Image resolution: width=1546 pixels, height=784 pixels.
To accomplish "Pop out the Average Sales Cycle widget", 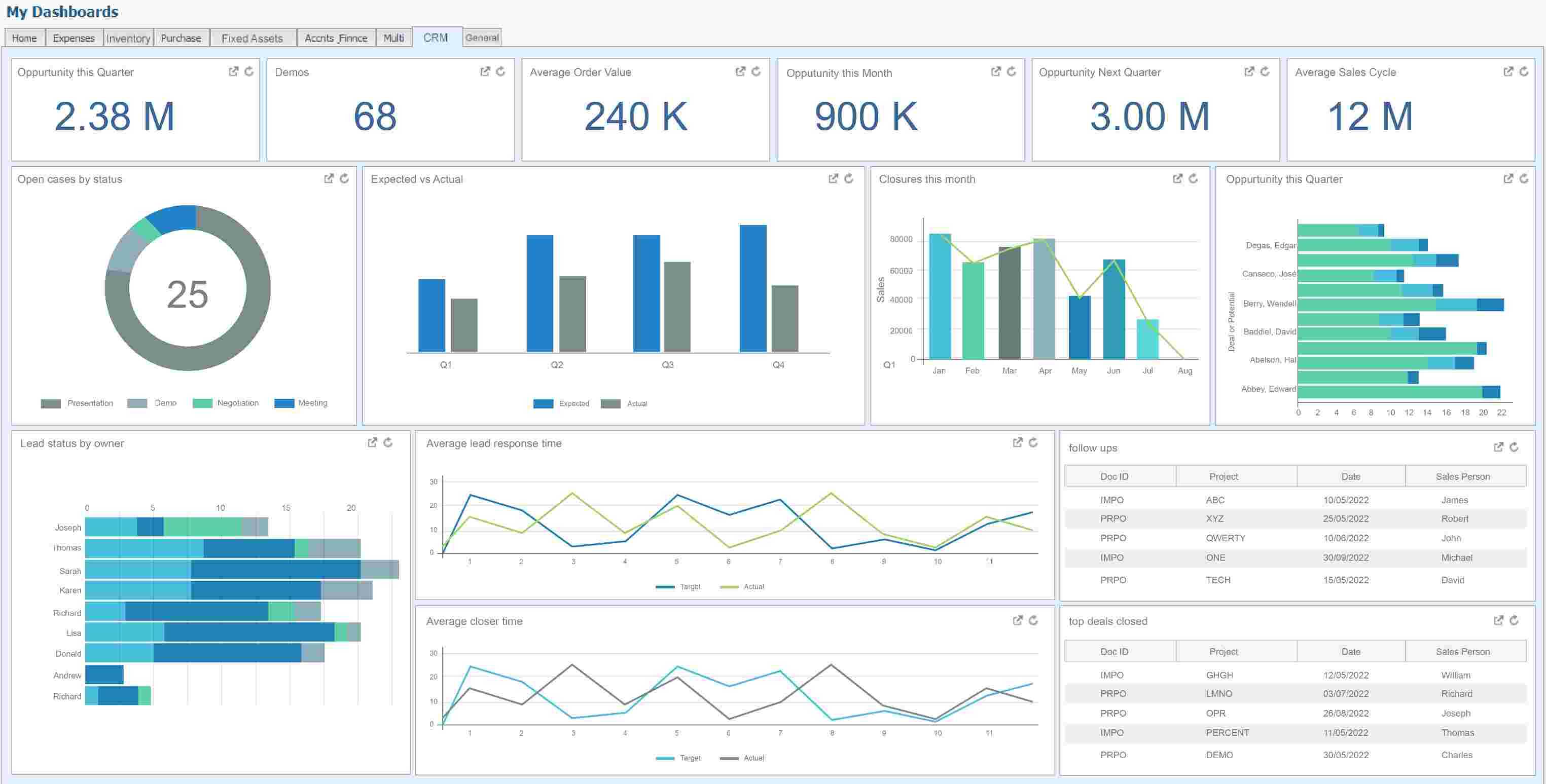I will 1508,71.
